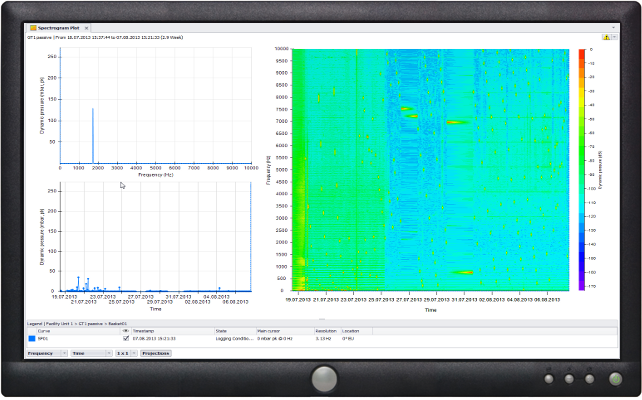Click the Frequency (Hz) axis label
The width and height of the screenshot is (642, 400).
click(x=156, y=175)
